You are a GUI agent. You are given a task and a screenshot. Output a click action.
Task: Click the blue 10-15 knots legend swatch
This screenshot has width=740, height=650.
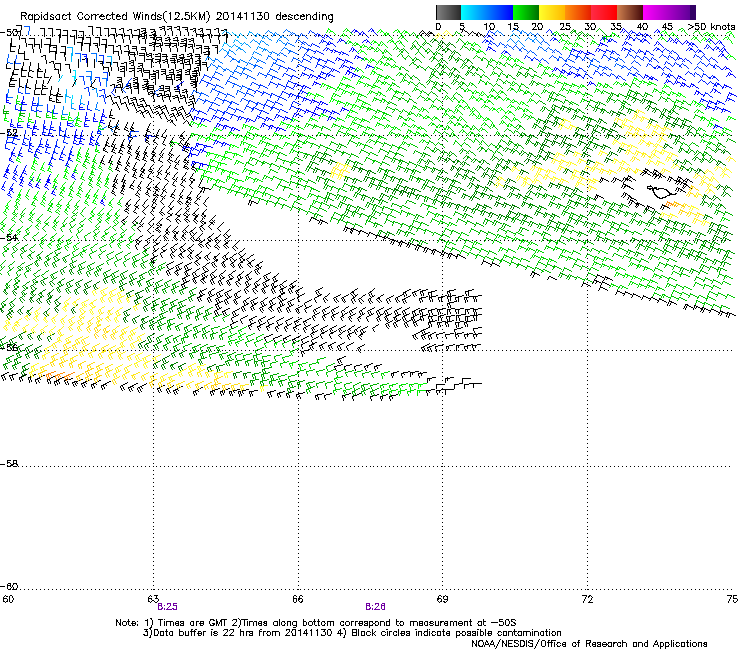tap(500, 12)
